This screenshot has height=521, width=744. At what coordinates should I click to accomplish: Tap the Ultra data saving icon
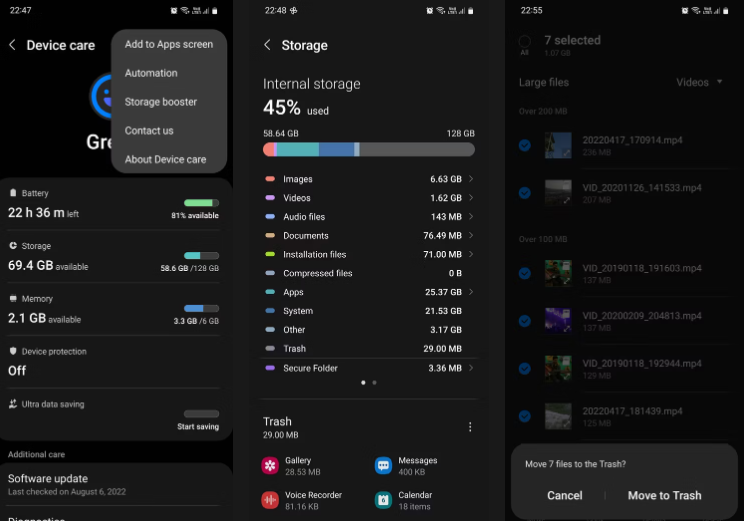tap(13, 404)
